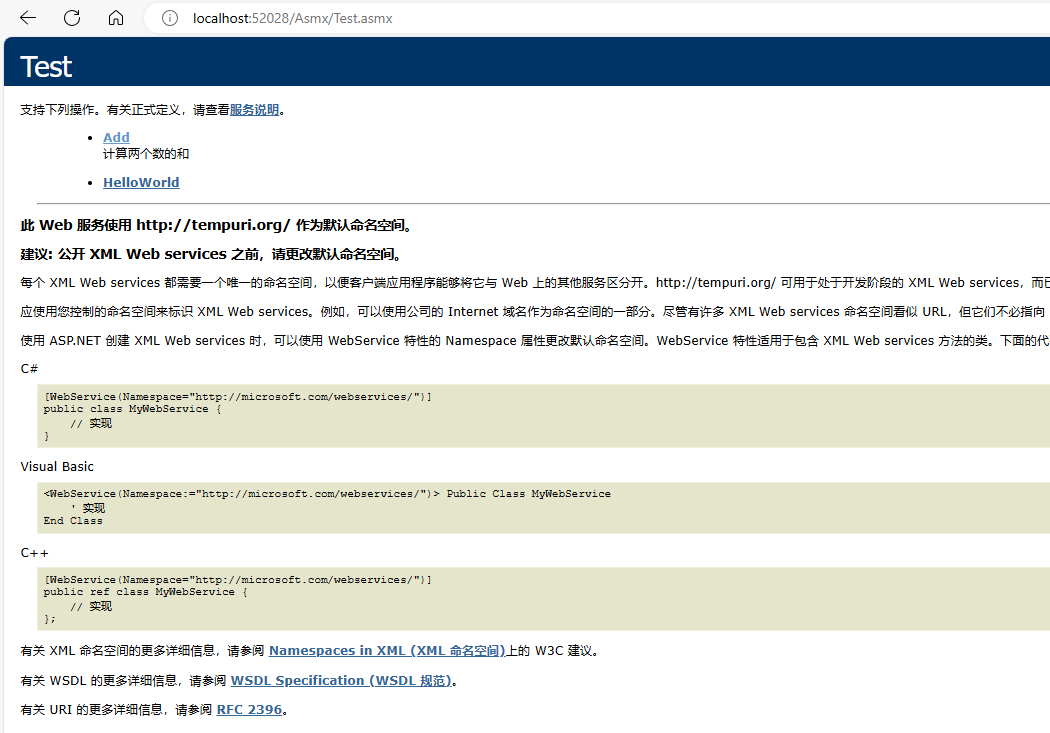View site information icon in address bar
Screen dimensions: 1050x733
pos(170,18)
